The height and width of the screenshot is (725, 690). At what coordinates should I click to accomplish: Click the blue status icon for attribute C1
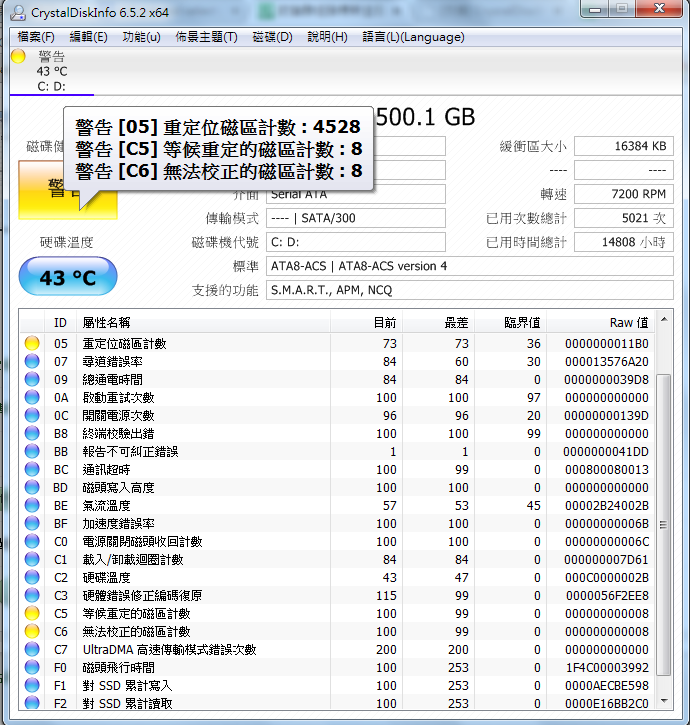[32, 559]
